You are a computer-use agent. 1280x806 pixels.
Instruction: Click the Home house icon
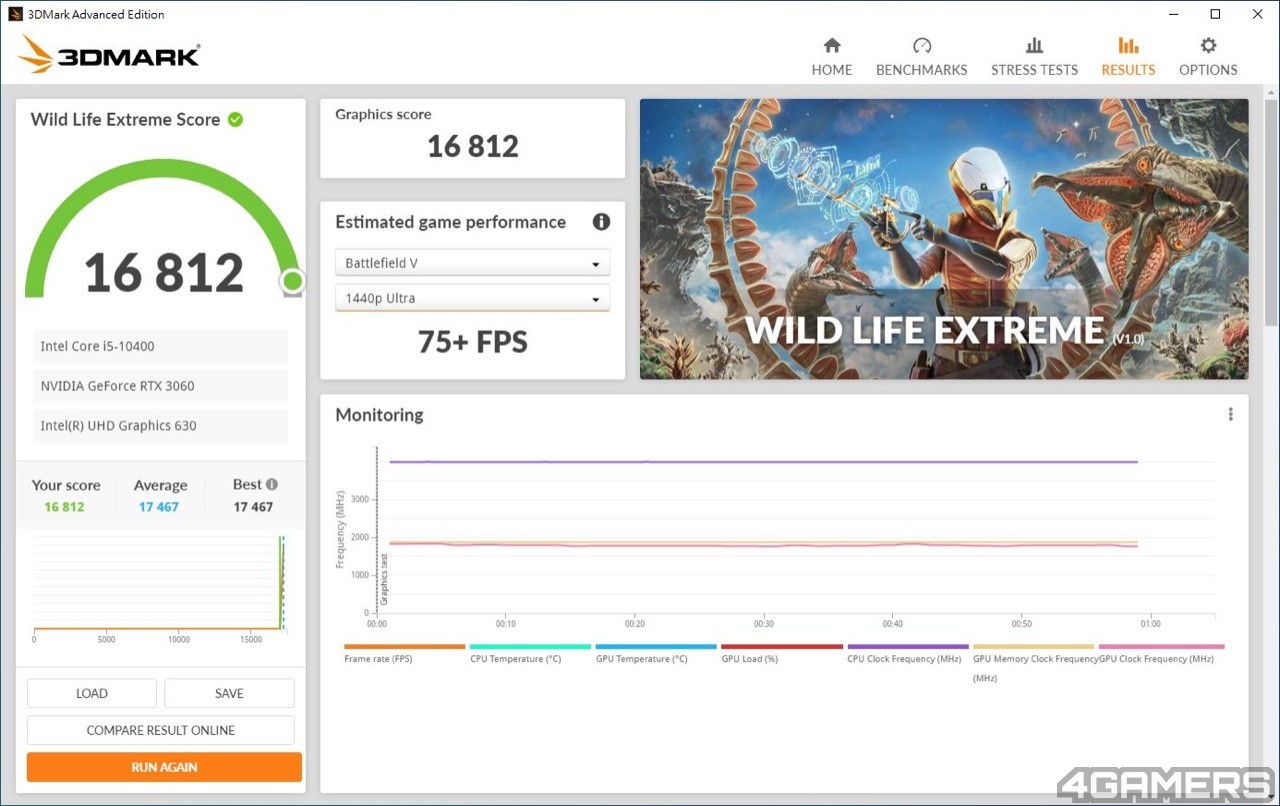[x=832, y=46]
